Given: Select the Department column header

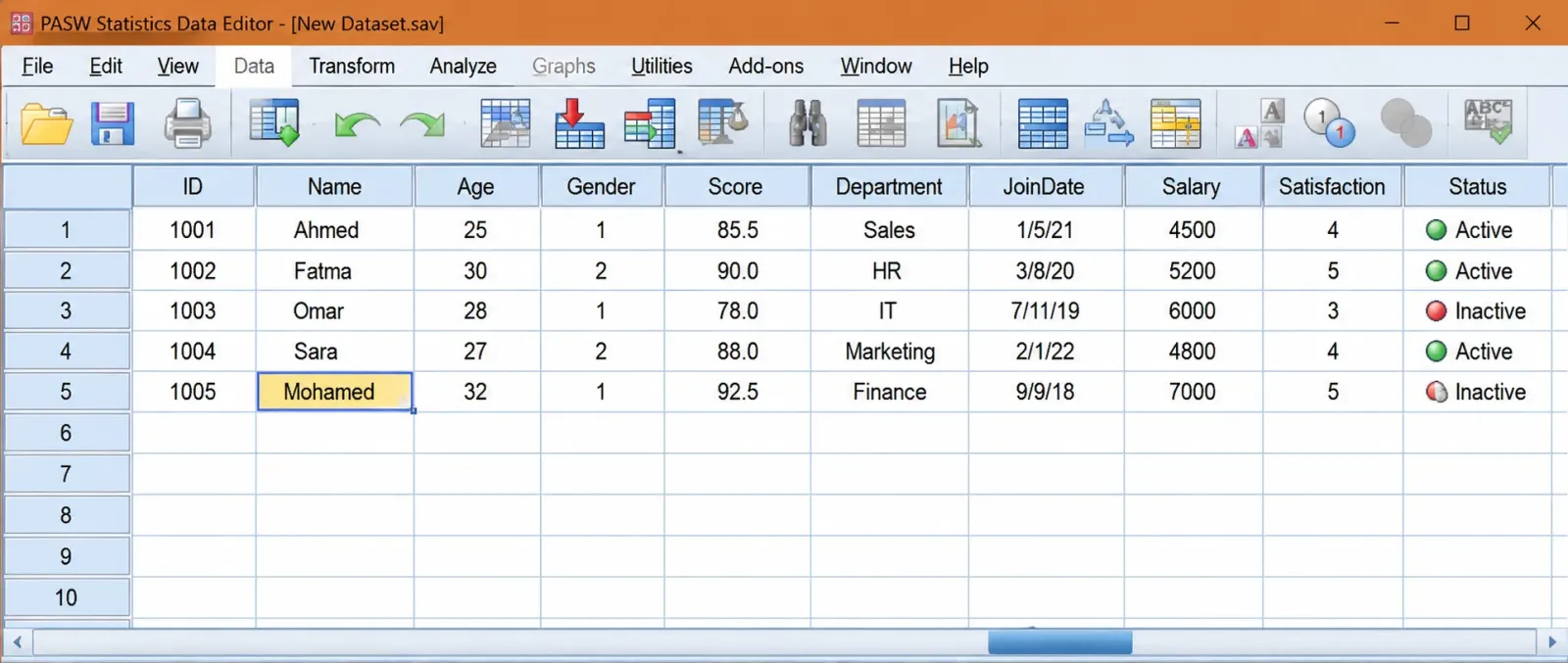Looking at the screenshot, I should tap(889, 186).
